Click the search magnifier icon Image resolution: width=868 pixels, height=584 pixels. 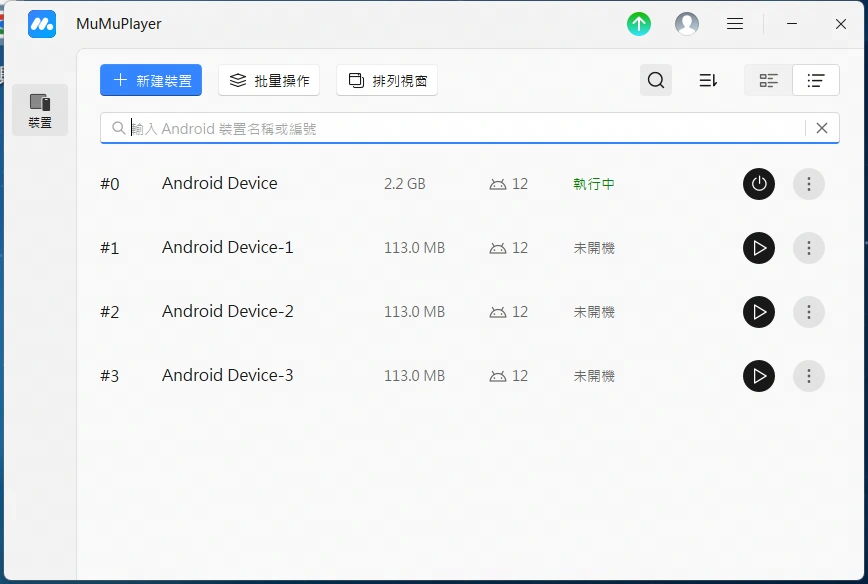[656, 80]
